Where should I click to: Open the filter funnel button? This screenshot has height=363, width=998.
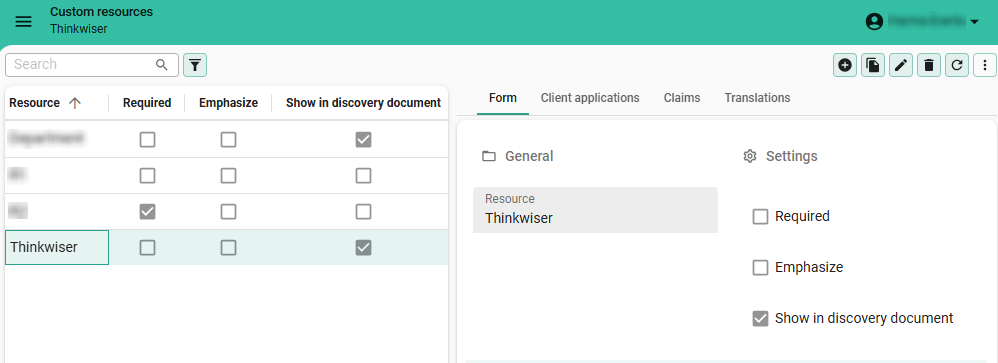point(195,64)
